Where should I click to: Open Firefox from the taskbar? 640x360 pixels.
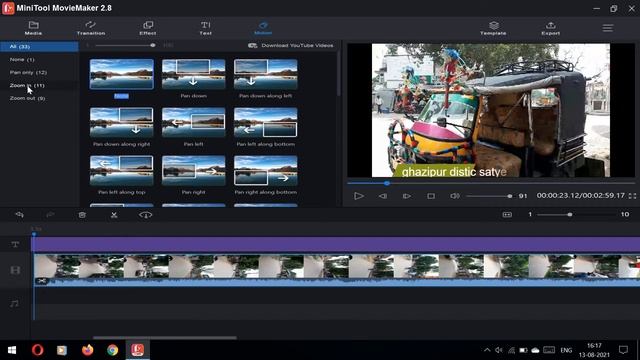pos(87,350)
